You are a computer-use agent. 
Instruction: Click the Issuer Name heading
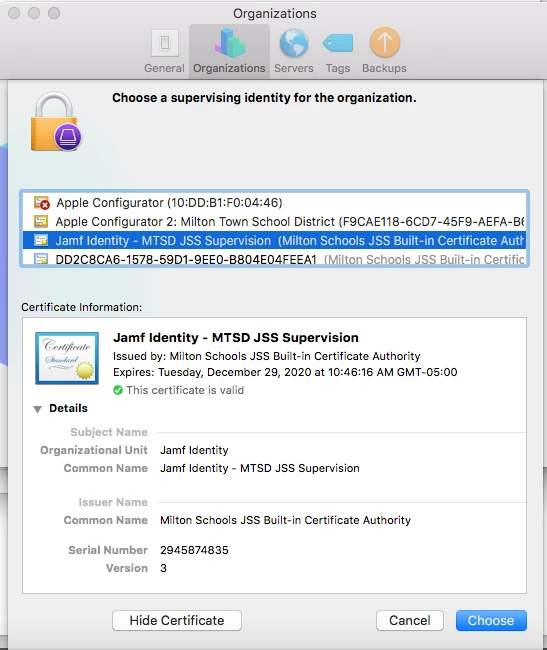tap(113, 502)
